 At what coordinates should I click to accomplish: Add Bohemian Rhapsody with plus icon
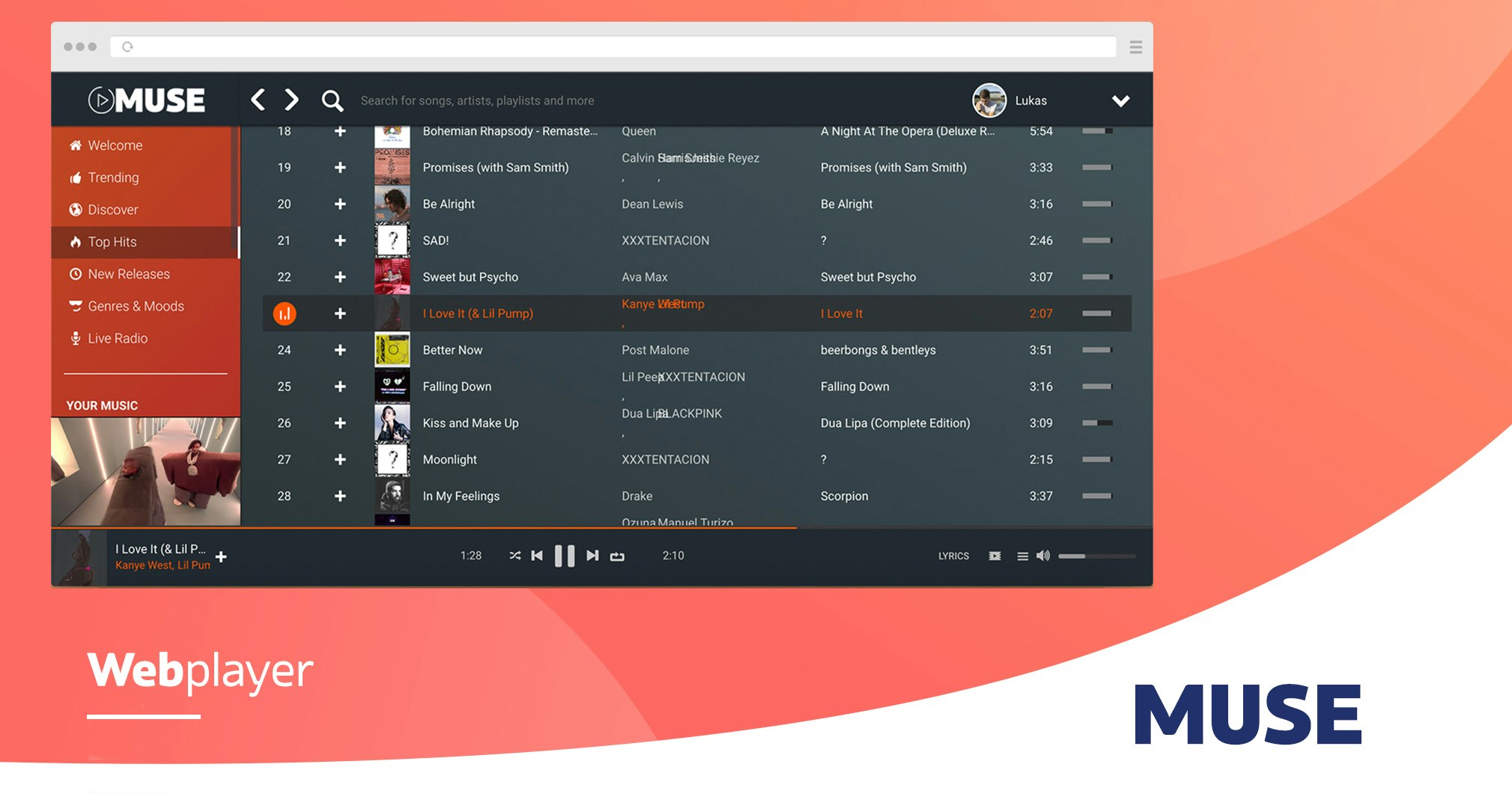(340, 131)
